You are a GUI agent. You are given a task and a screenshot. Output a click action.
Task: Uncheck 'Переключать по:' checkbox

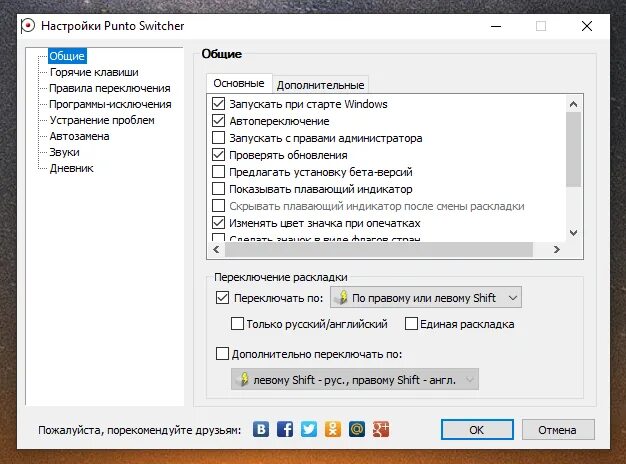tap(222, 298)
